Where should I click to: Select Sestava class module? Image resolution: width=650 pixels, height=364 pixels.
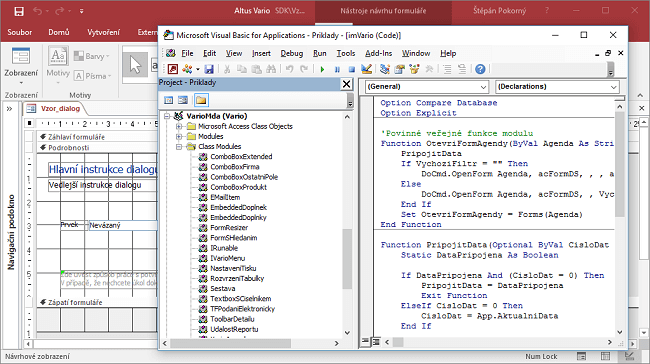click(x=223, y=289)
